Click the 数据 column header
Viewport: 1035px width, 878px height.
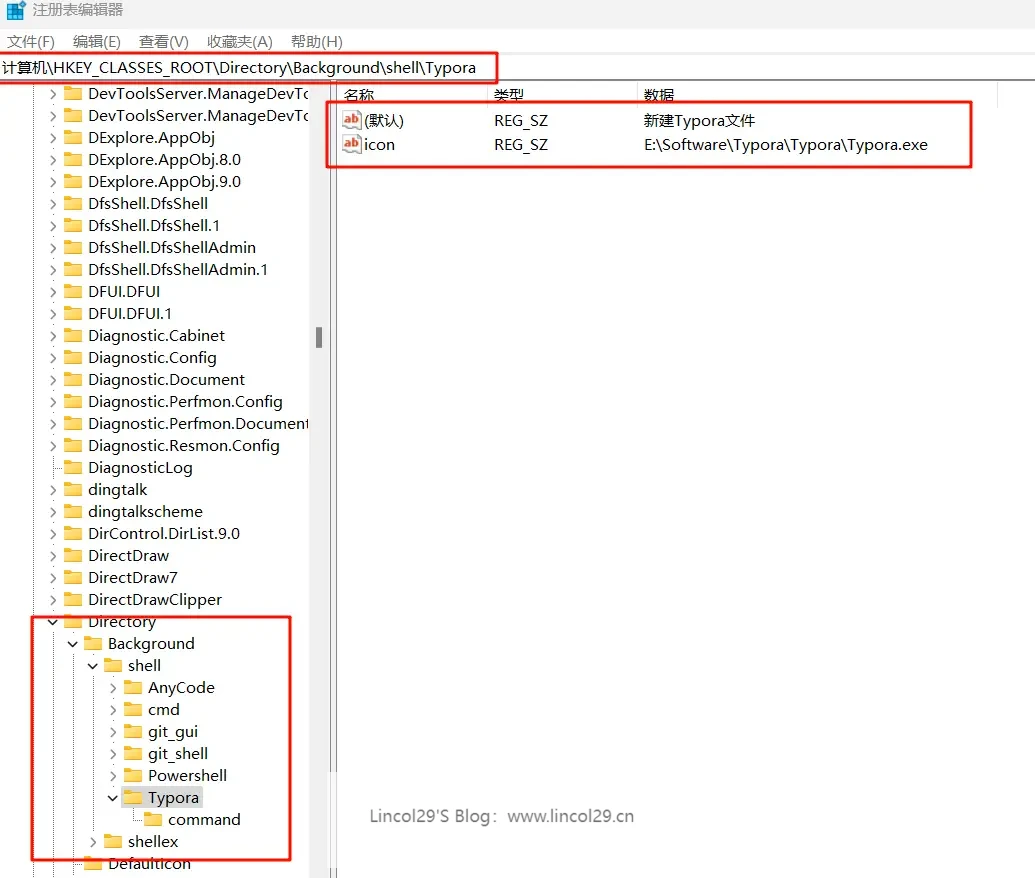click(659, 95)
